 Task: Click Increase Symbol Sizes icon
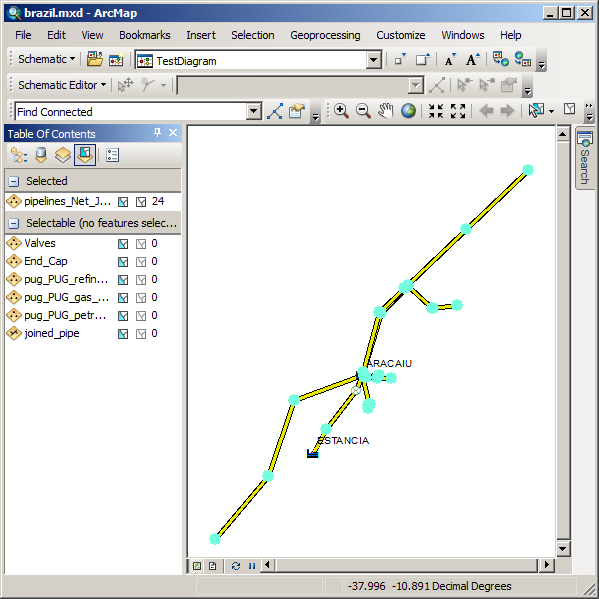click(423, 60)
